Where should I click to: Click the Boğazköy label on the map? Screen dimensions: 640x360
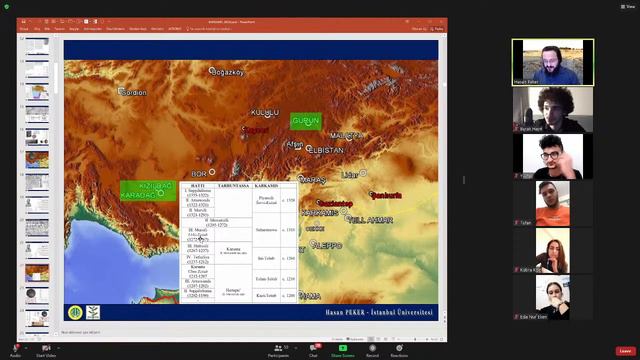229,72
